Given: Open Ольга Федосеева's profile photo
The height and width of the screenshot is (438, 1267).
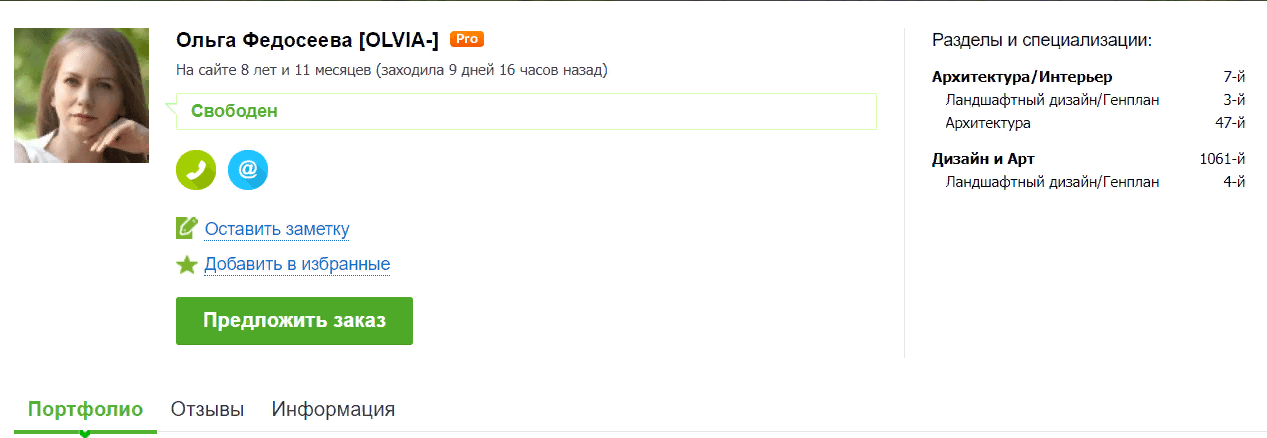Looking at the screenshot, I should (x=81, y=95).
